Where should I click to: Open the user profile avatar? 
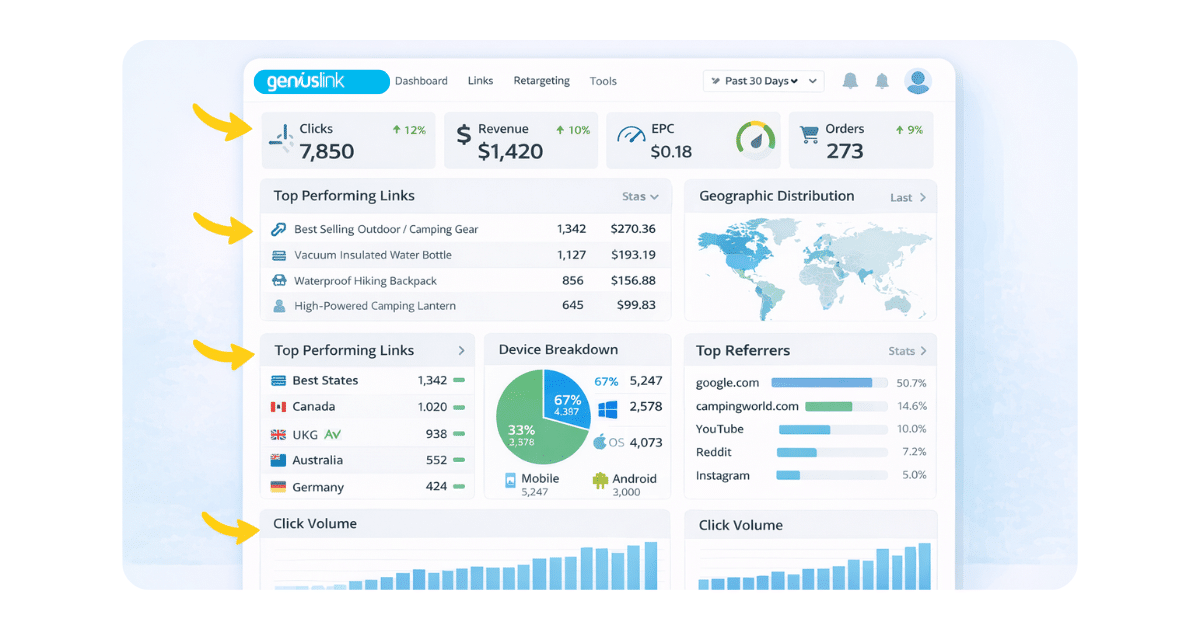pos(918,81)
